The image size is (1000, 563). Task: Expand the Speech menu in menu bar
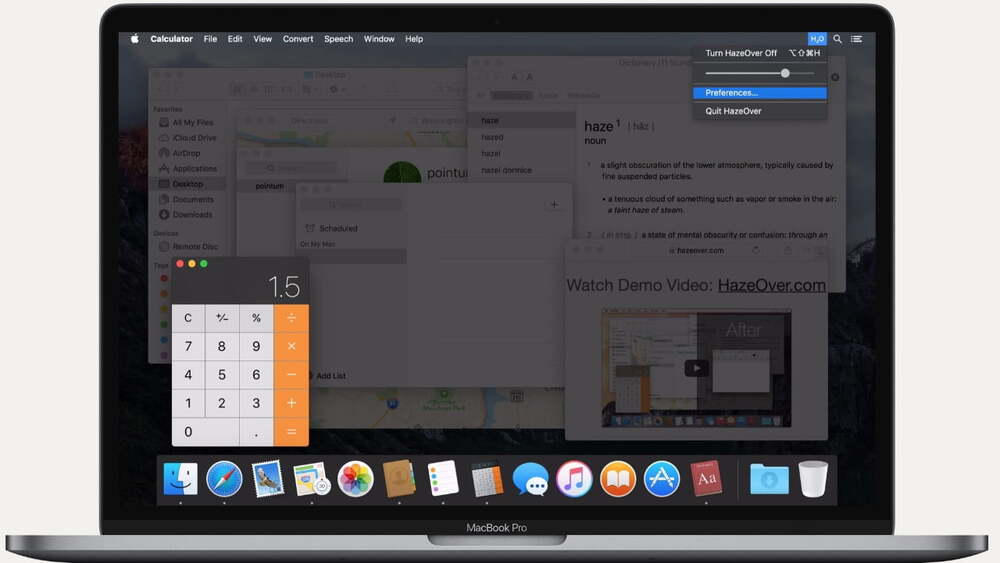pyautogui.click(x=338, y=39)
